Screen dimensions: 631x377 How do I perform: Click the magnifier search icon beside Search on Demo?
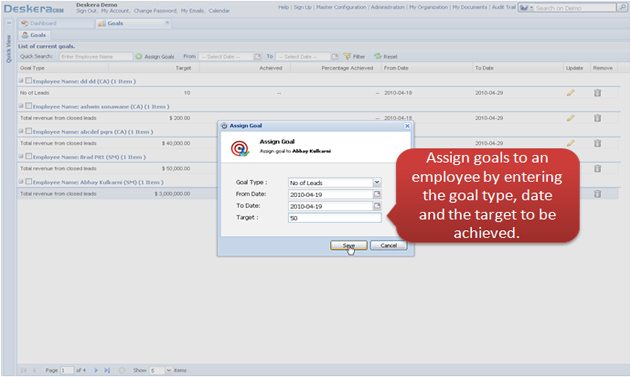click(622, 7)
